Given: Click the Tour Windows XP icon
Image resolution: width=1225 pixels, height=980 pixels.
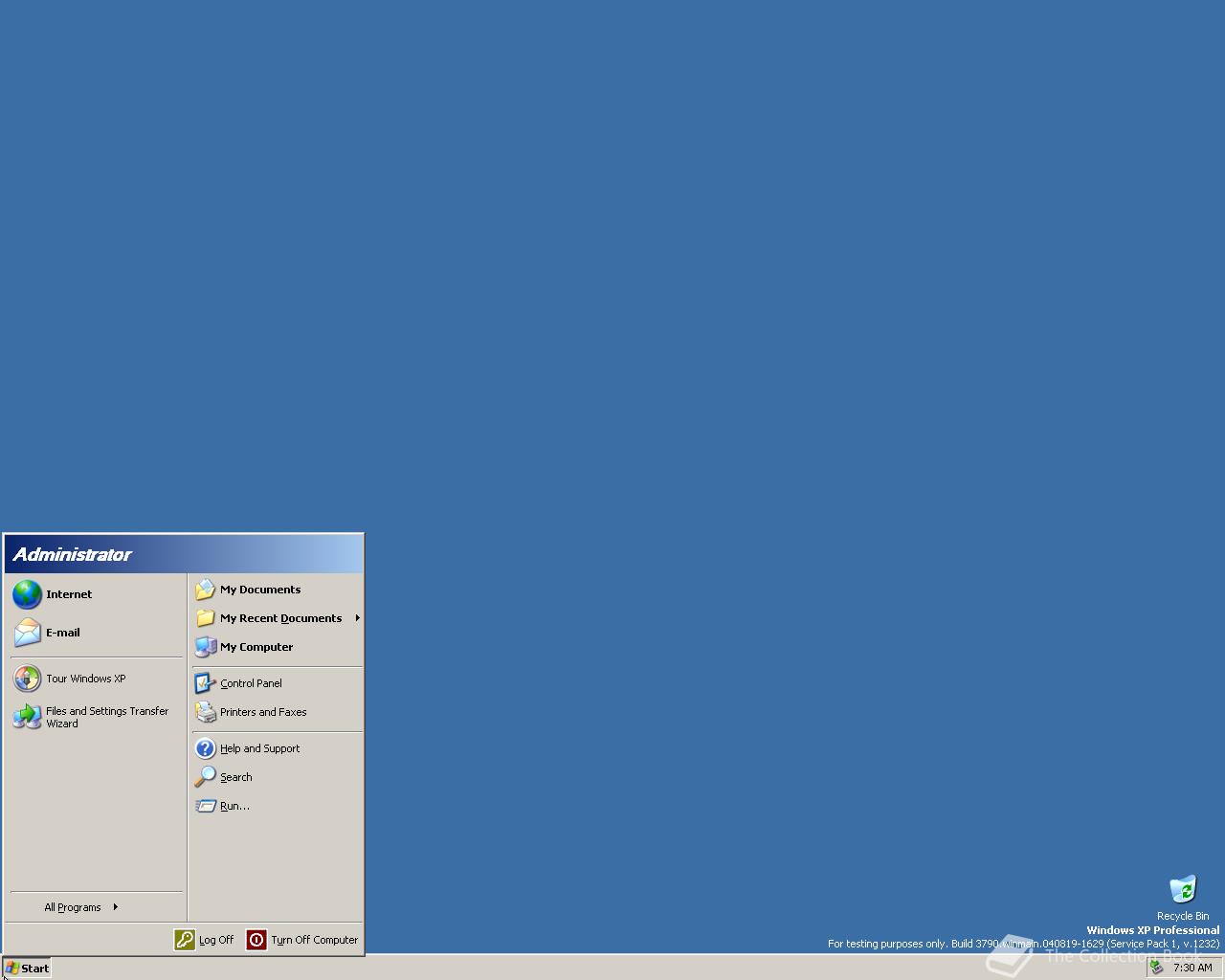Looking at the screenshot, I should [27, 679].
